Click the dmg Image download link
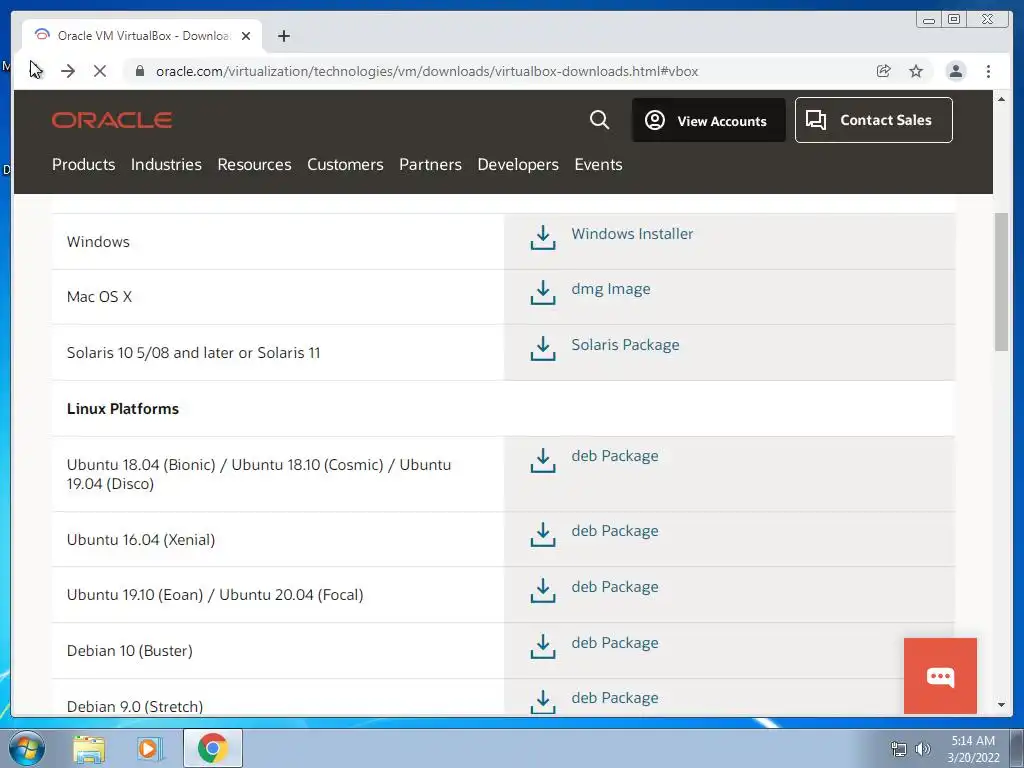The width and height of the screenshot is (1024, 768). pos(611,289)
